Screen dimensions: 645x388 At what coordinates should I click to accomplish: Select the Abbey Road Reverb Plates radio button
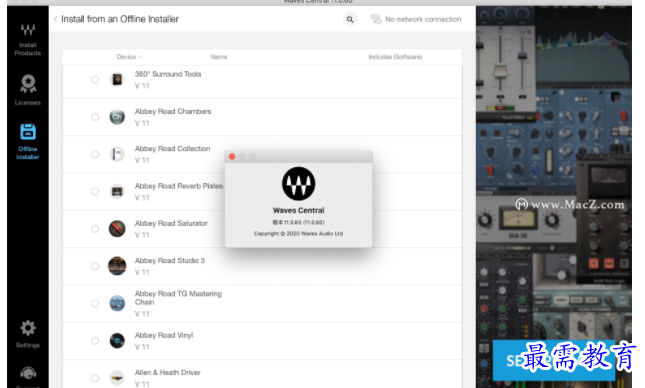pos(95,191)
